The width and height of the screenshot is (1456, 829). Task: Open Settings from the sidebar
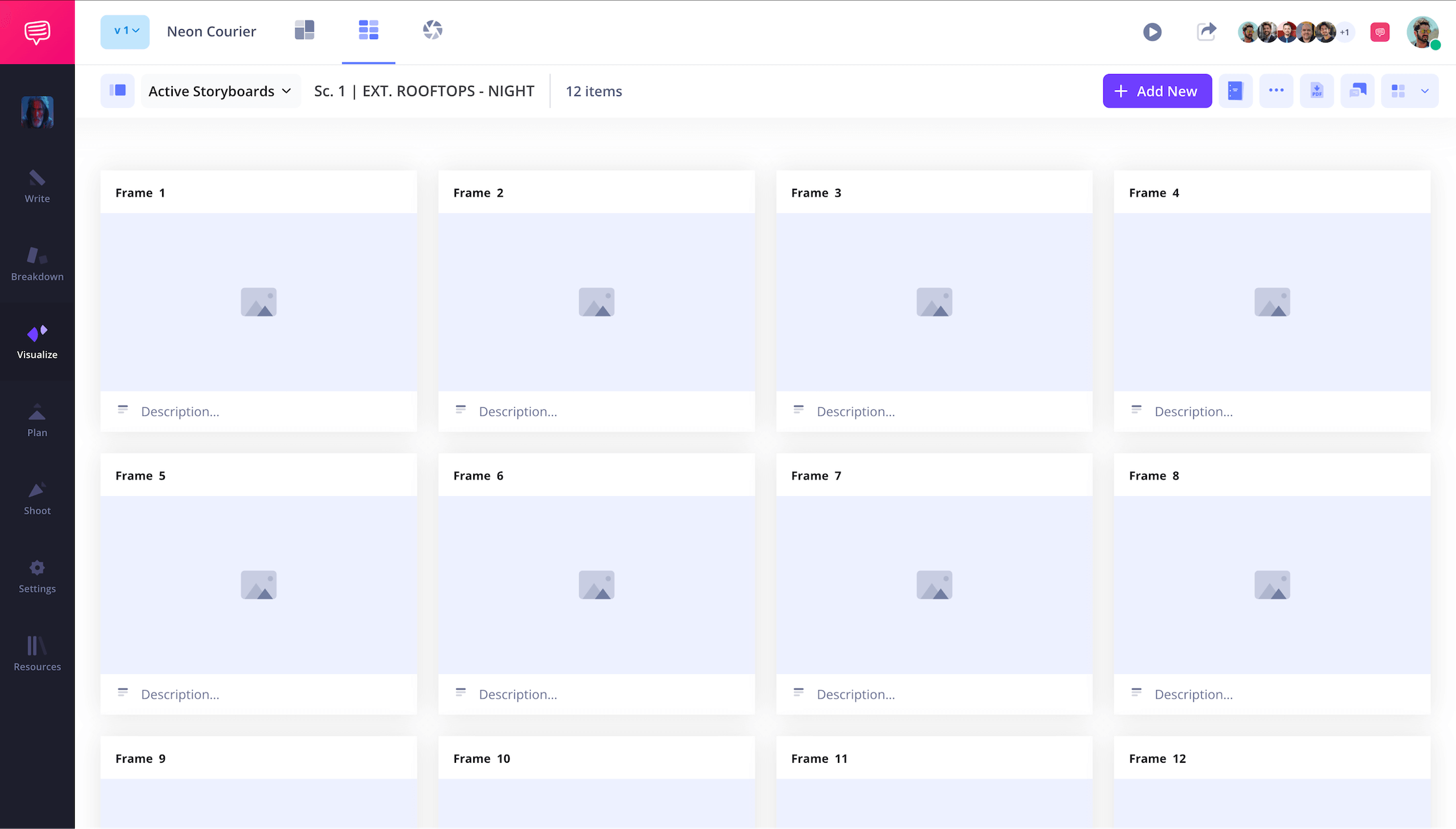click(37, 575)
